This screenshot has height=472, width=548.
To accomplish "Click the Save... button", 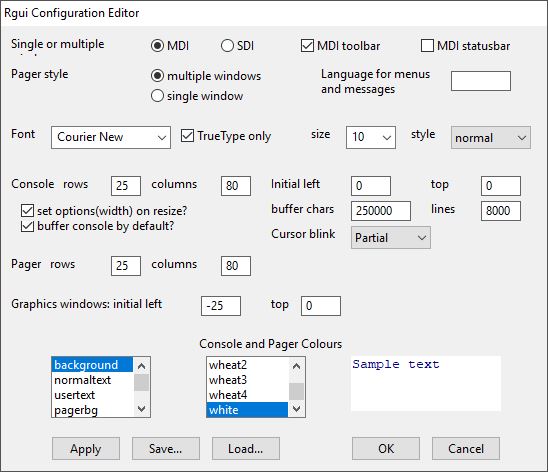I will tap(166, 449).
